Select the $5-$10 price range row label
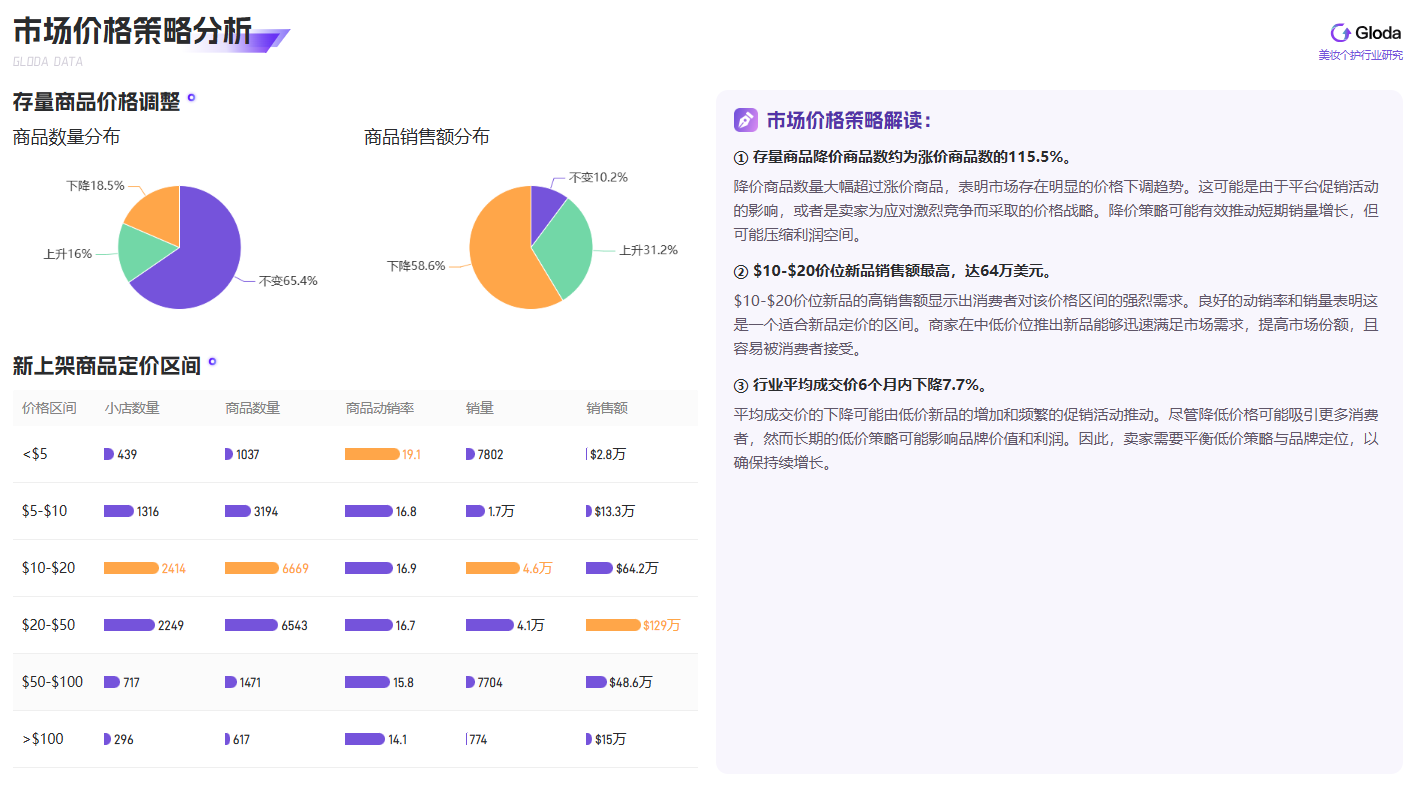1411x786 pixels. [45, 511]
